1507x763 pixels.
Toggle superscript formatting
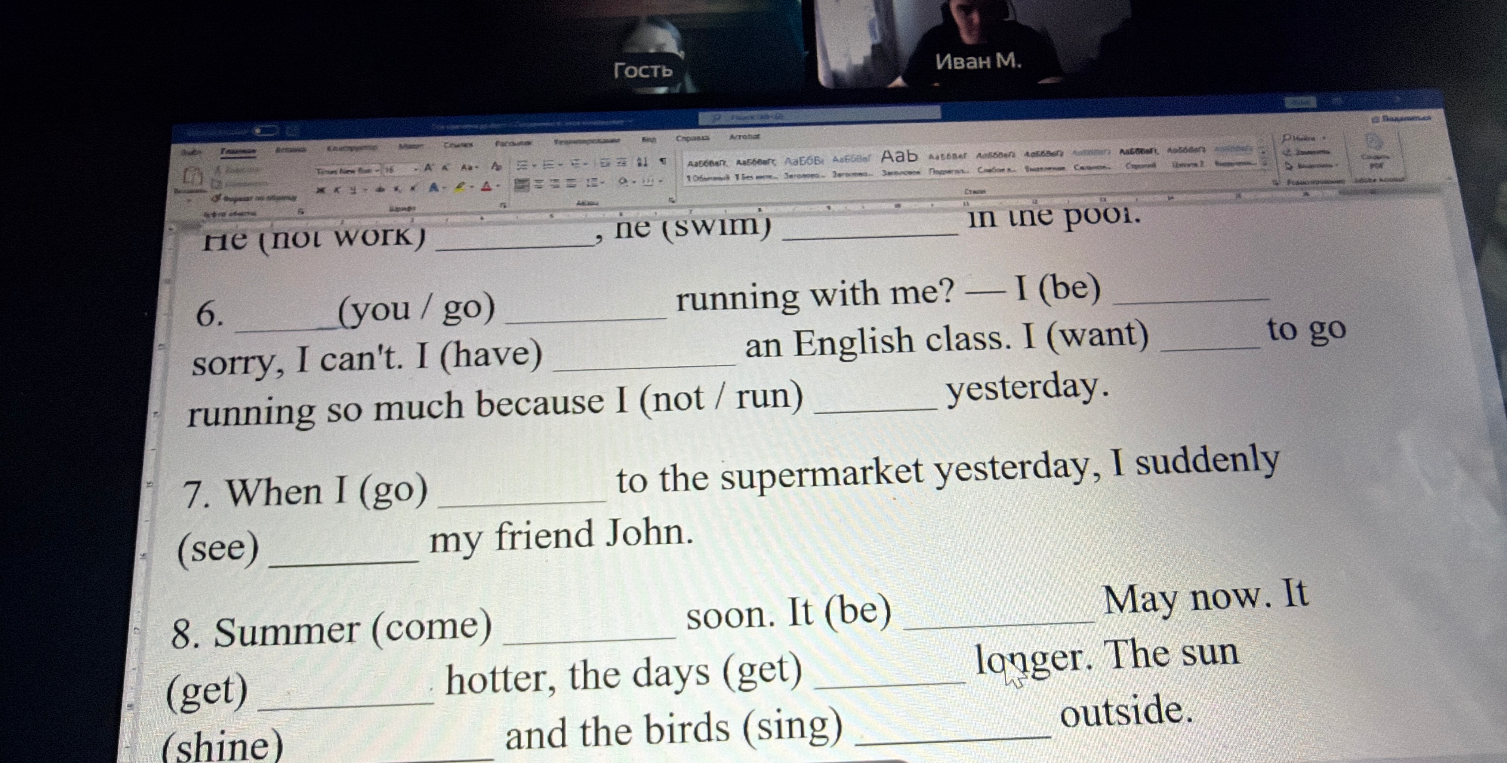[412, 188]
